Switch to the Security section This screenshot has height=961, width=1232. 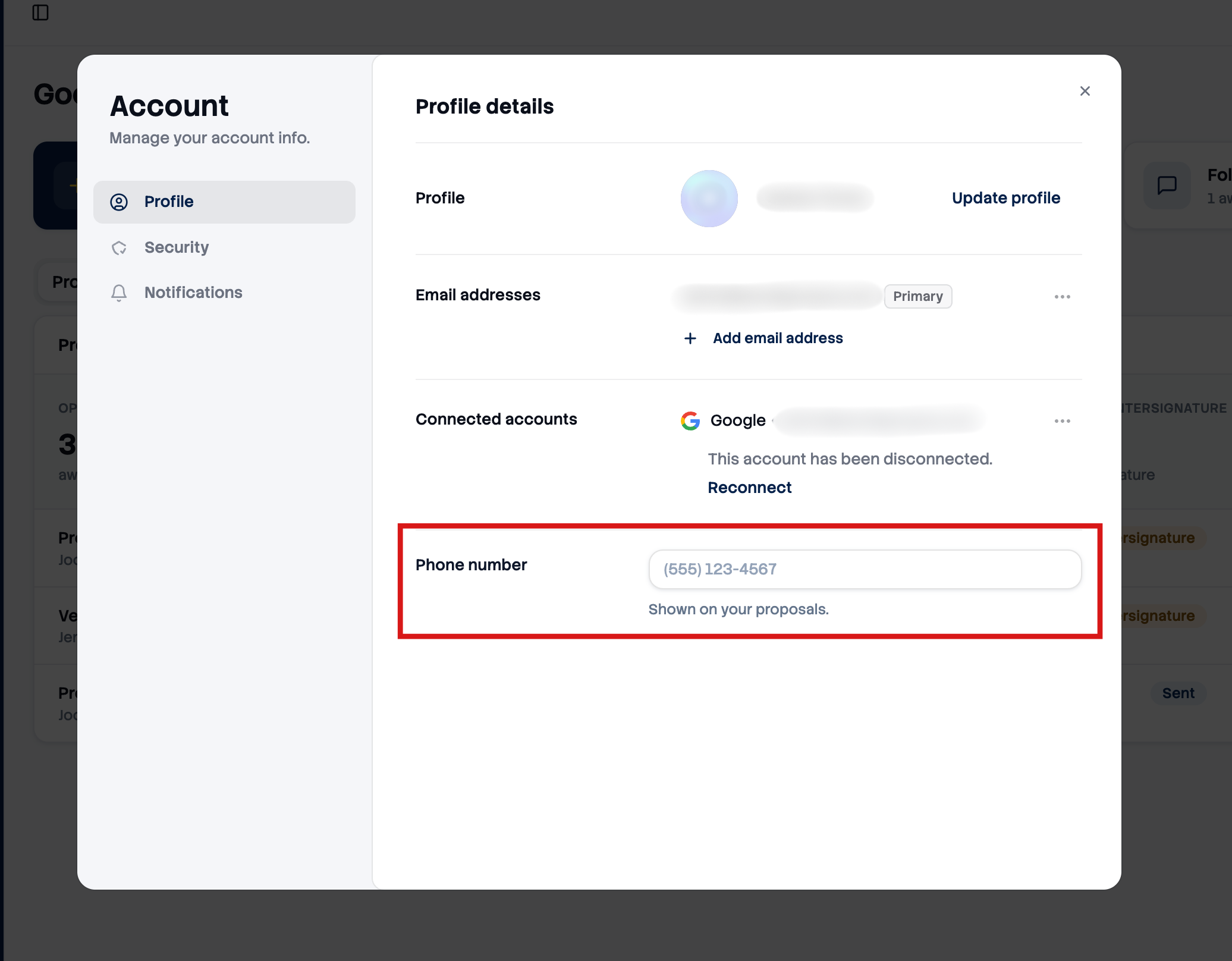coord(224,247)
